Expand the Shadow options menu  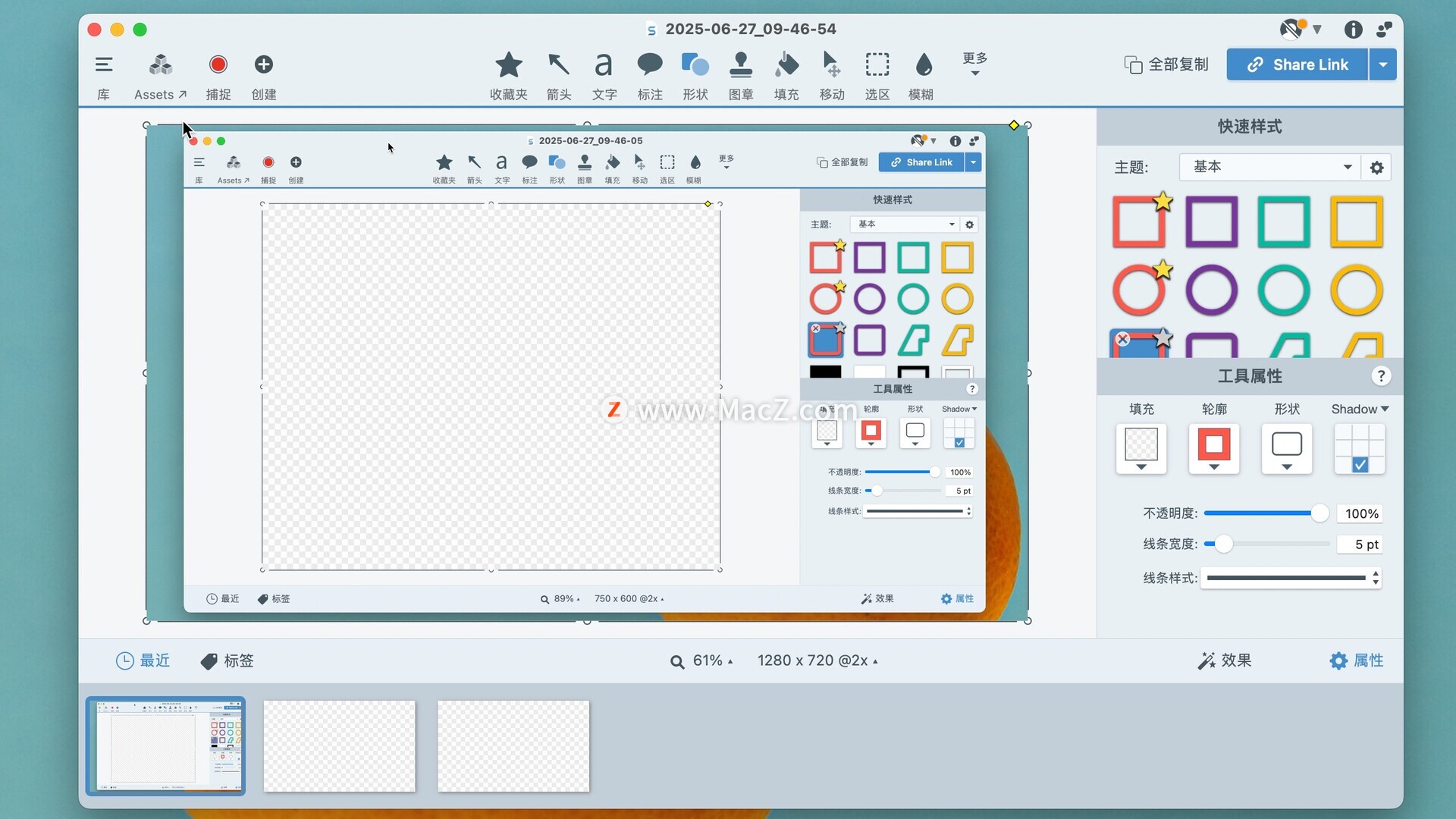click(x=1360, y=409)
